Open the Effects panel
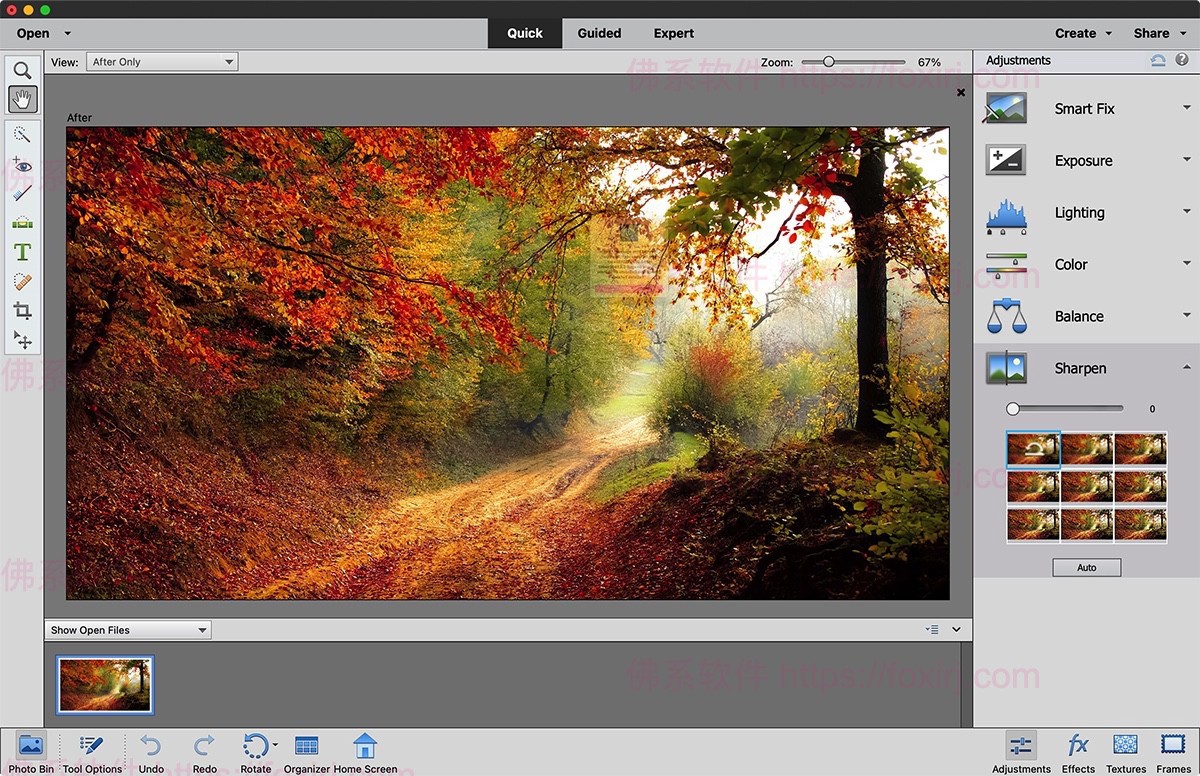1200x776 pixels. [x=1078, y=751]
